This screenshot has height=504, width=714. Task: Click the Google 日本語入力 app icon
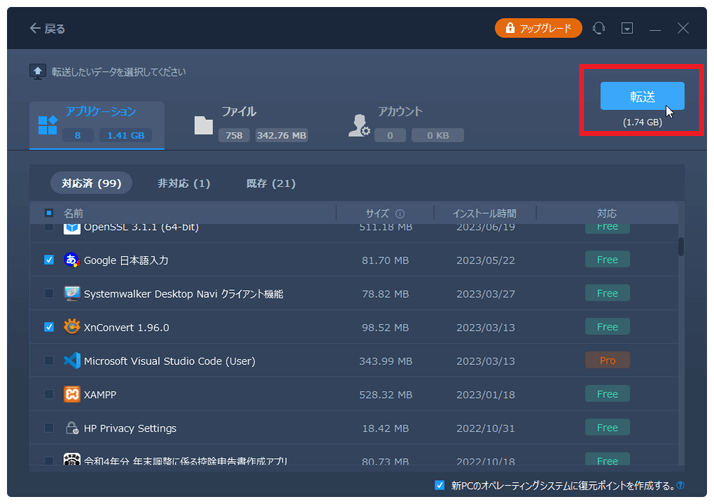pos(72,260)
